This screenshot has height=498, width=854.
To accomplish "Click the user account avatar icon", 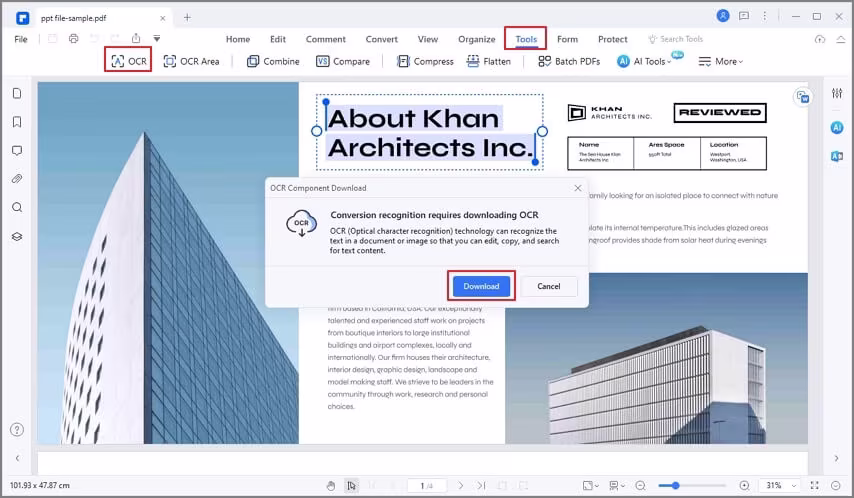I will [723, 16].
